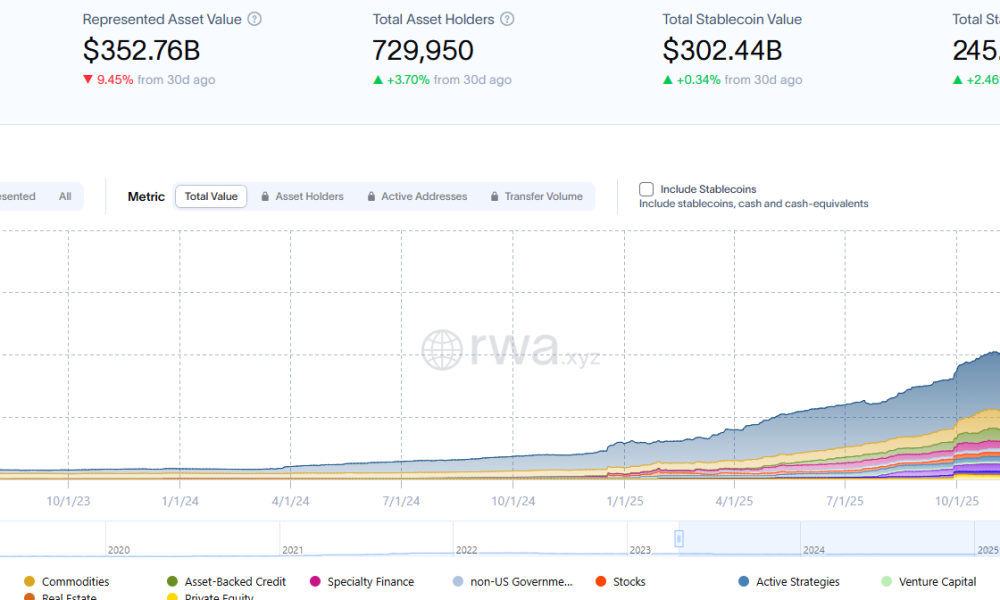Select the All filter option

65,197
